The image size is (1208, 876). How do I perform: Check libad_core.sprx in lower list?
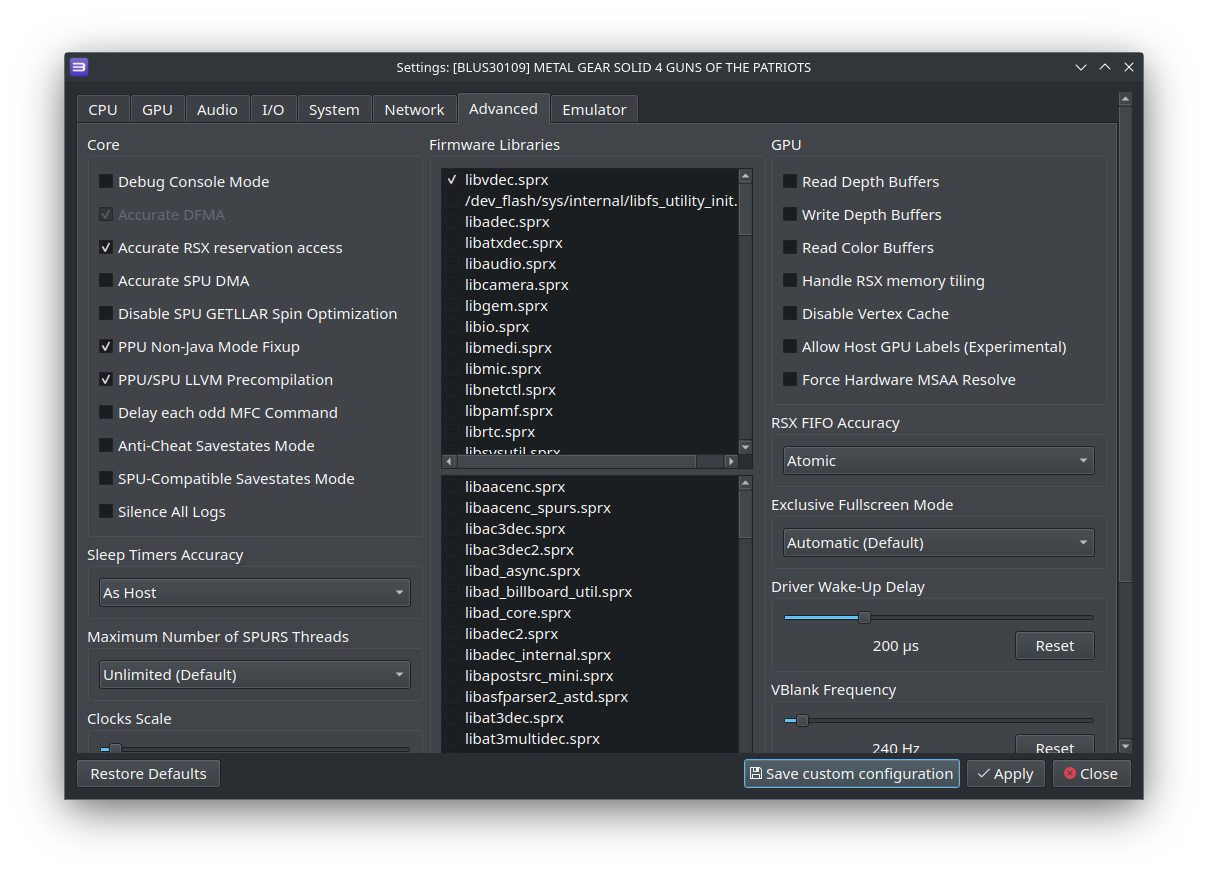tap(452, 613)
